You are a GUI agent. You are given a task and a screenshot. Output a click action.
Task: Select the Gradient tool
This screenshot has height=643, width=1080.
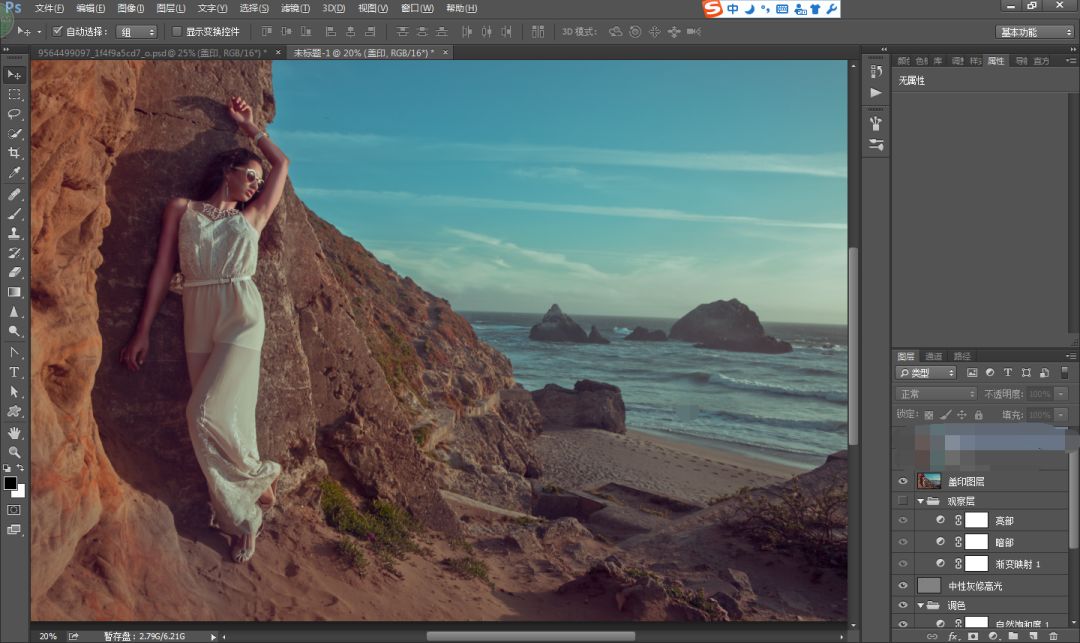(x=14, y=292)
